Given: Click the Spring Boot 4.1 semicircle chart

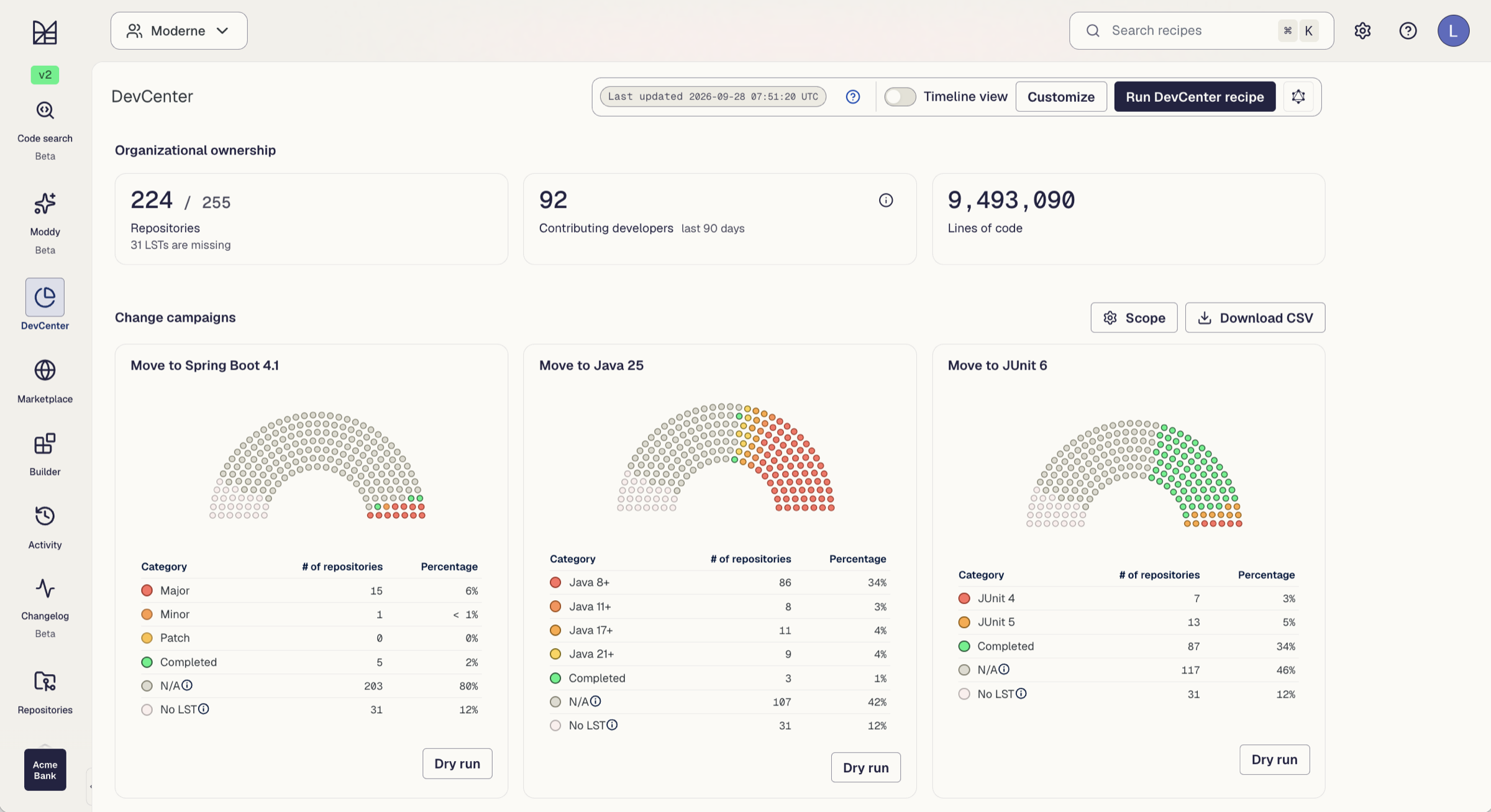Looking at the screenshot, I should click(317, 465).
